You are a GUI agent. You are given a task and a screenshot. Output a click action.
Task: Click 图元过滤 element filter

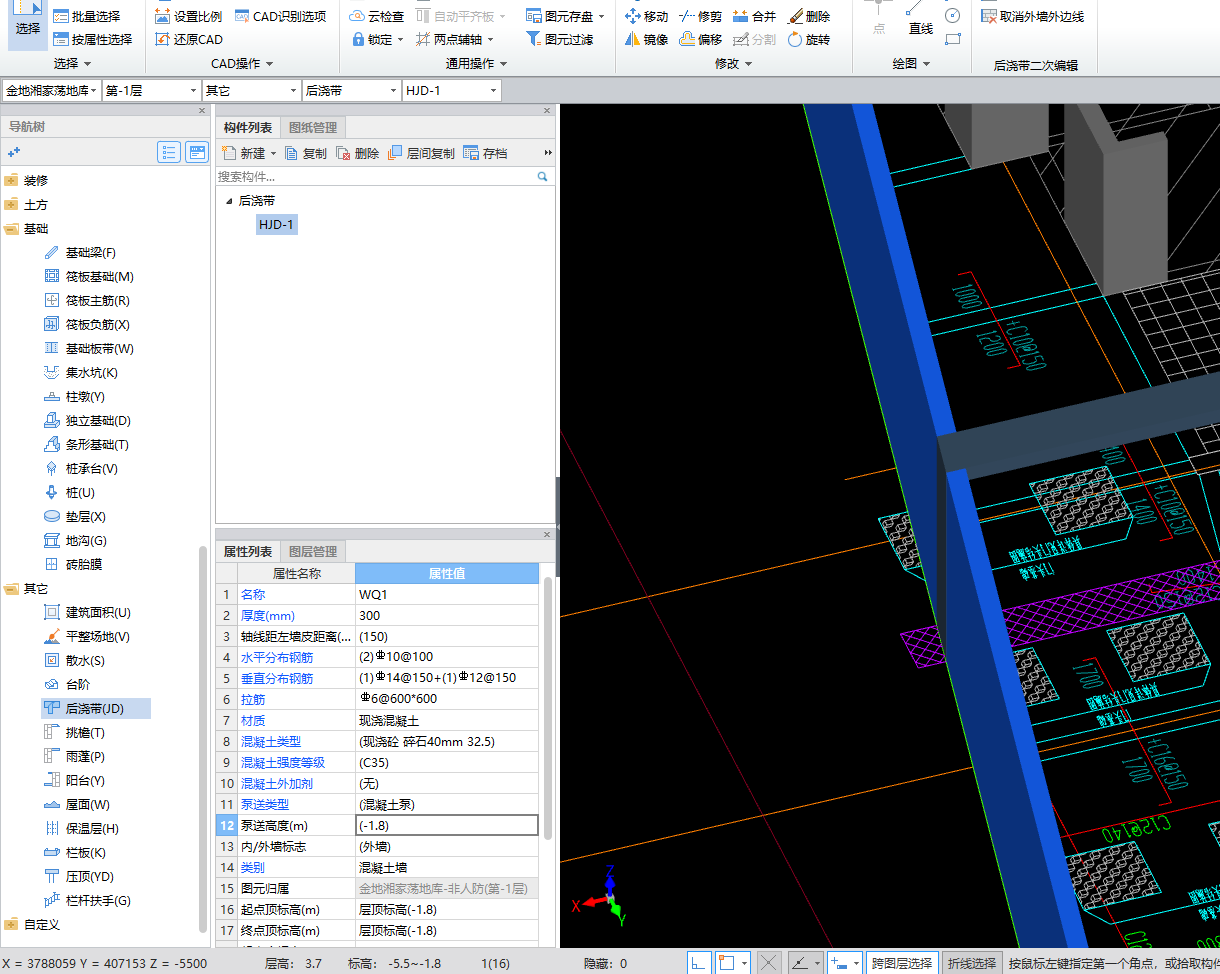coord(561,40)
